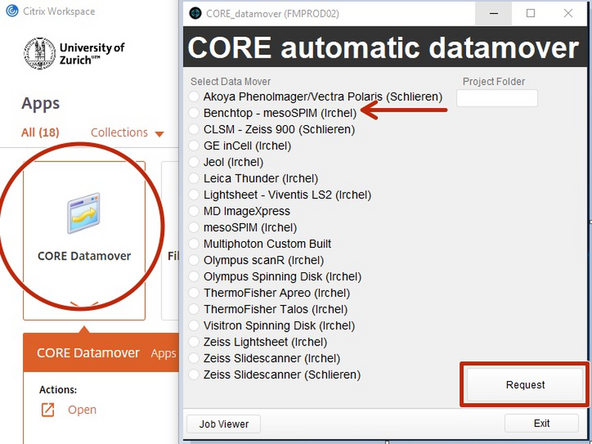Select Akoya PhenoImager/Vectra Polaris (Schlieren) radio button
The image size is (592, 444).
tap(194, 97)
